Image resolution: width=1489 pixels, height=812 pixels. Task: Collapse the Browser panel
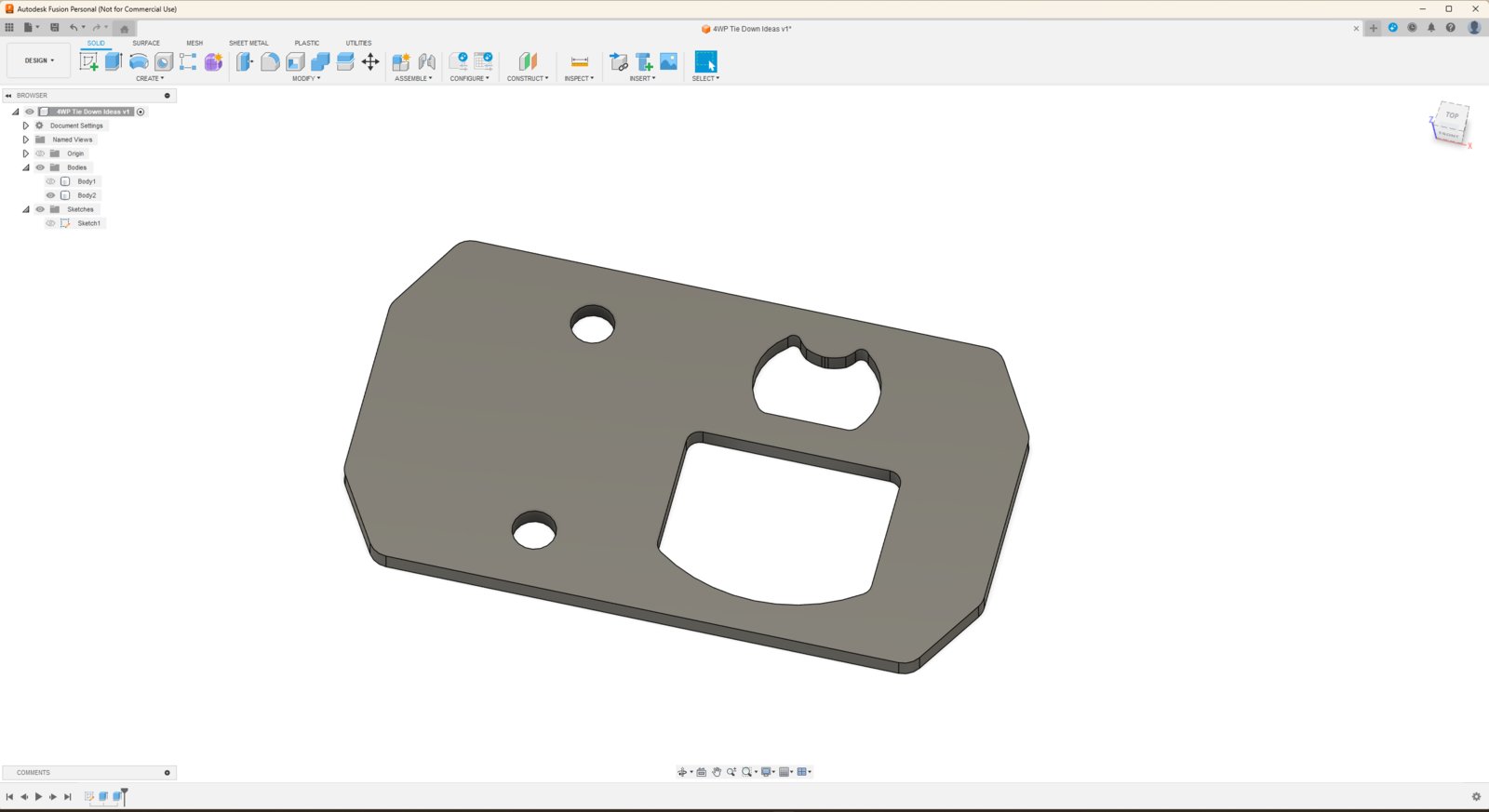(8, 96)
